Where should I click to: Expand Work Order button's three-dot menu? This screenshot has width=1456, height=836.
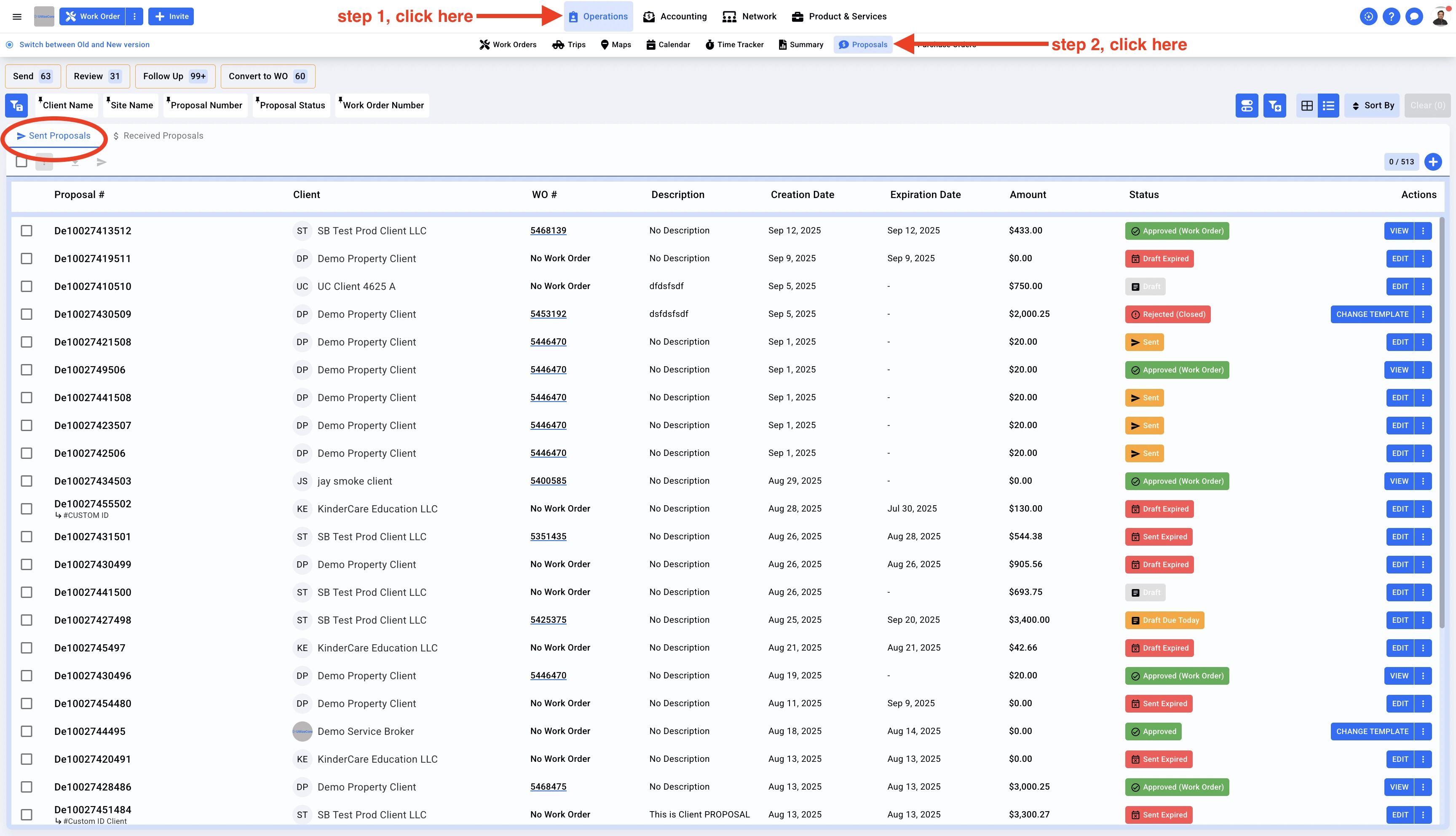click(134, 17)
